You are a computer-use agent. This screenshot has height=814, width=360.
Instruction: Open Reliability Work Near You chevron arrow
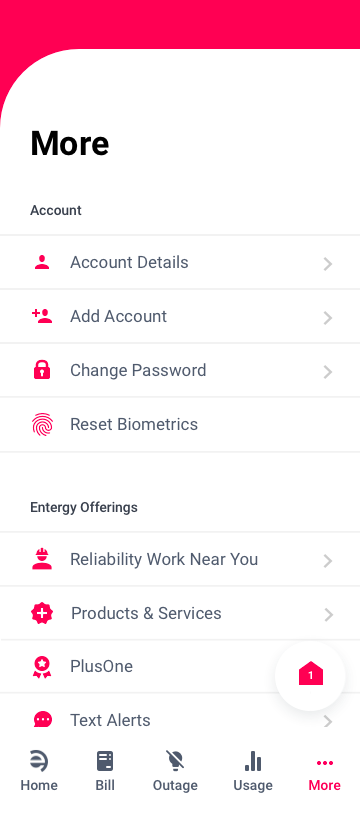(x=328, y=561)
